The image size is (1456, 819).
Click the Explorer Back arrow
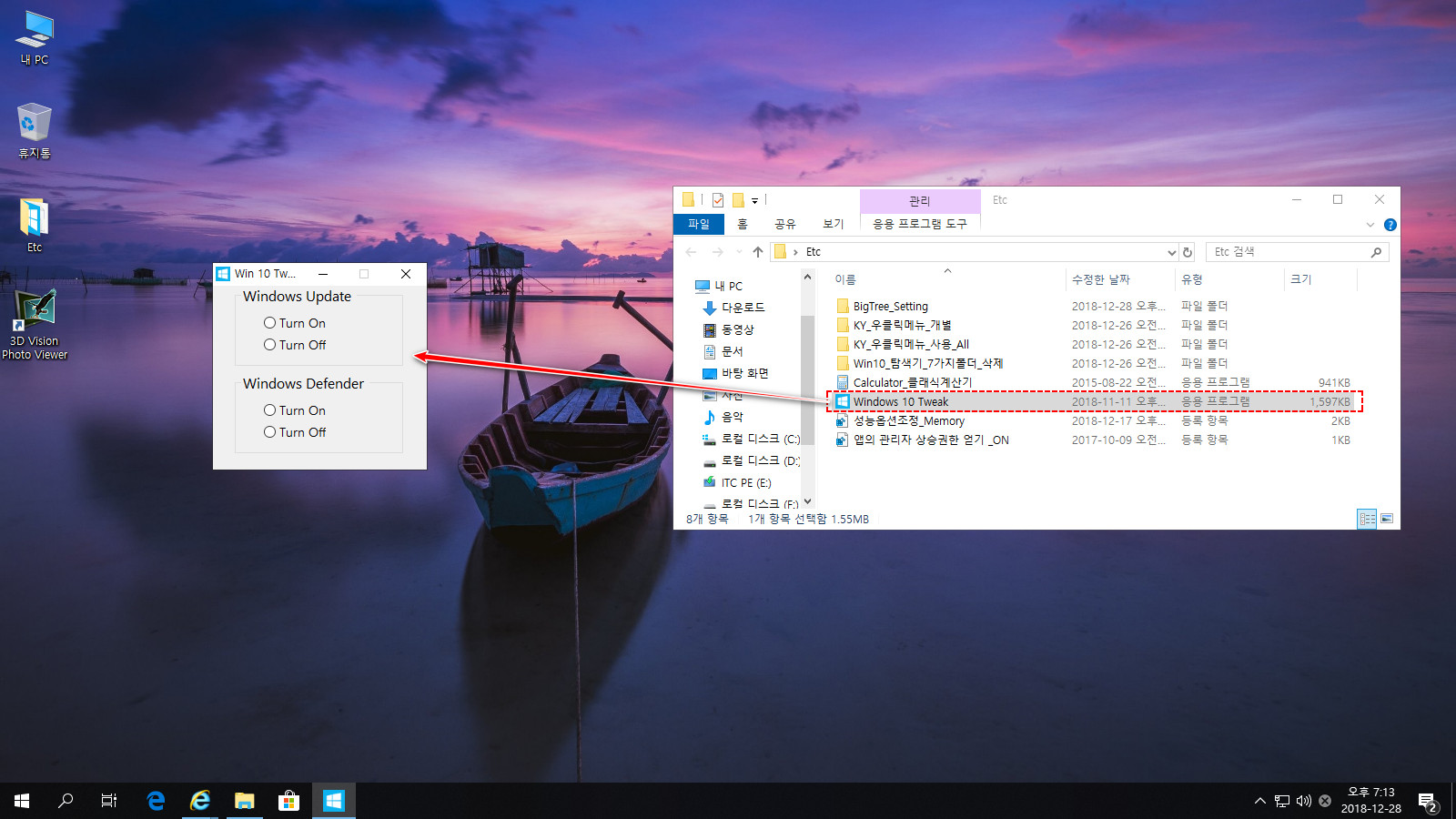click(x=692, y=252)
